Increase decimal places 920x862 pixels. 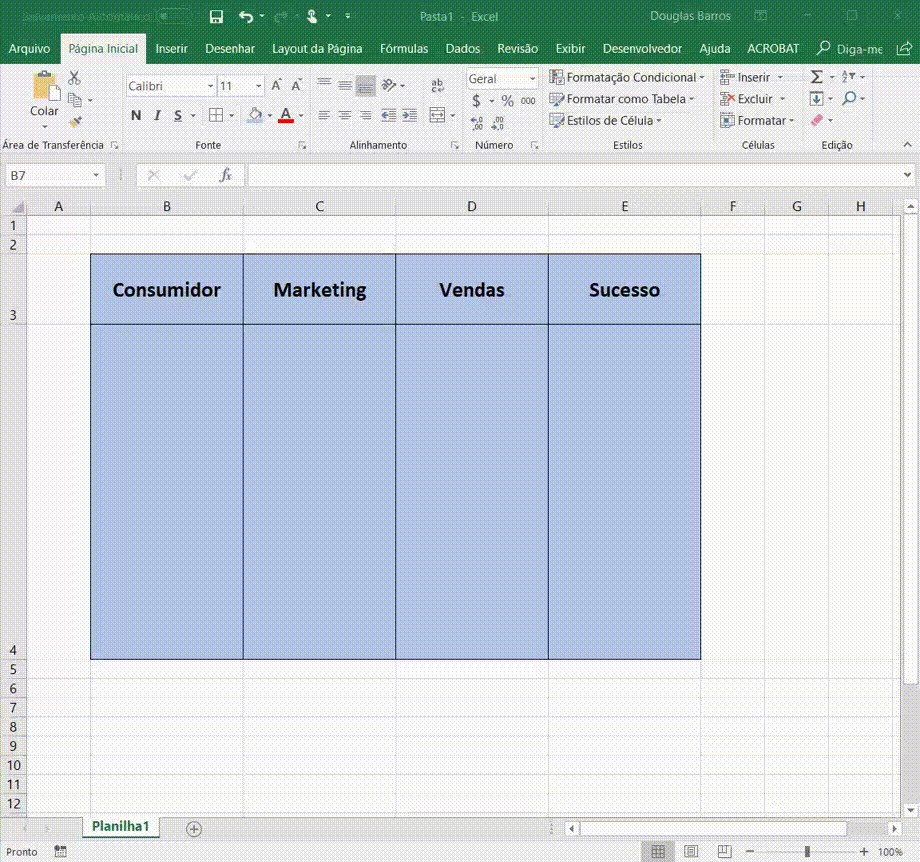pyautogui.click(x=477, y=123)
